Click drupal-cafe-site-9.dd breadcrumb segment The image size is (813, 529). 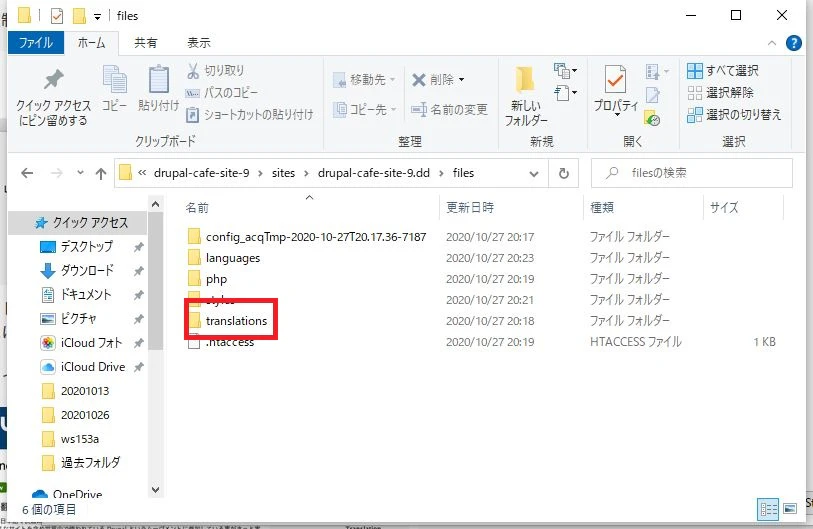(x=374, y=173)
